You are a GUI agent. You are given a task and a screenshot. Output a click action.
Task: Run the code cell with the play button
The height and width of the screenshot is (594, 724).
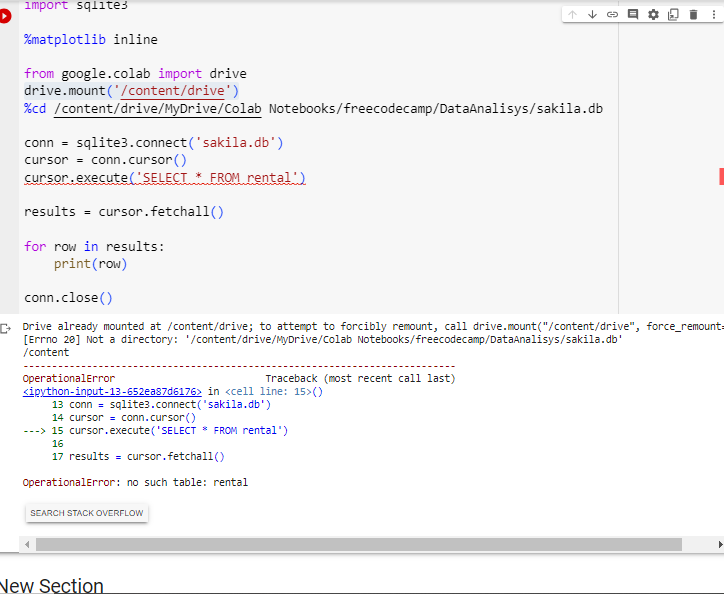pyautogui.click(x=5, y=16)
